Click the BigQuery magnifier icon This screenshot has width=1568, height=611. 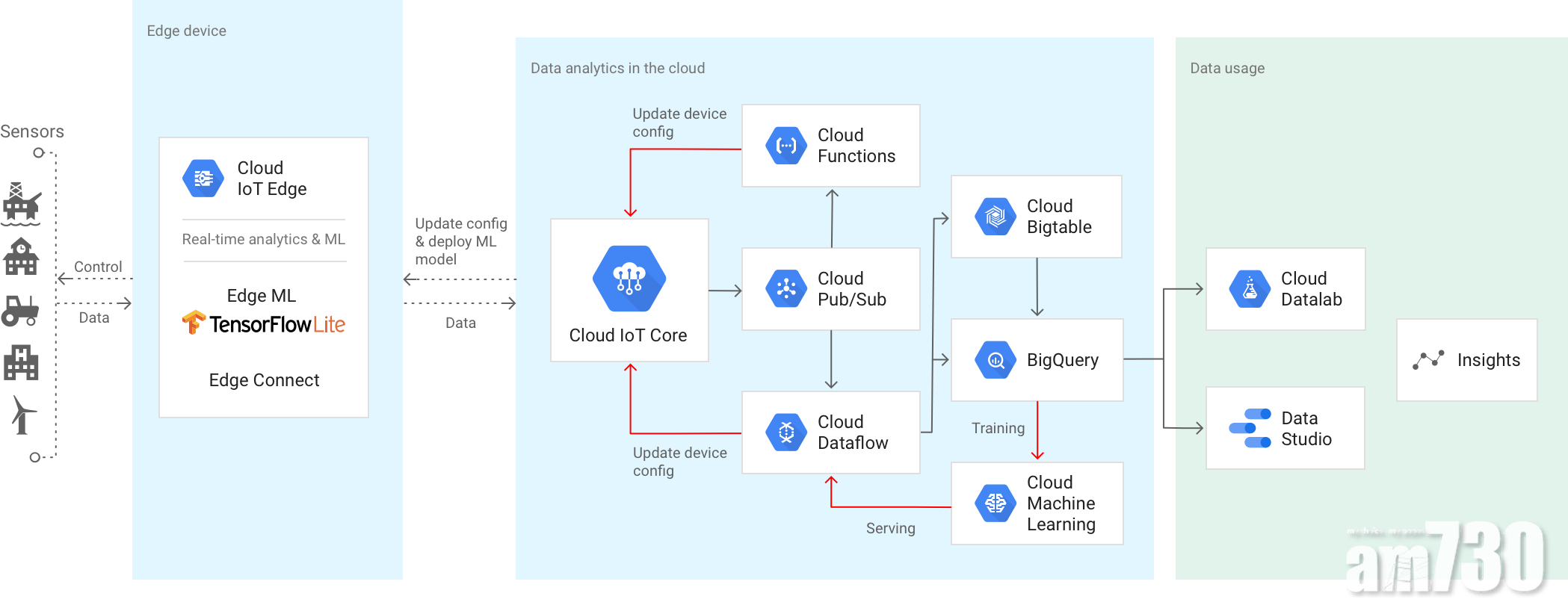point(996,360)
